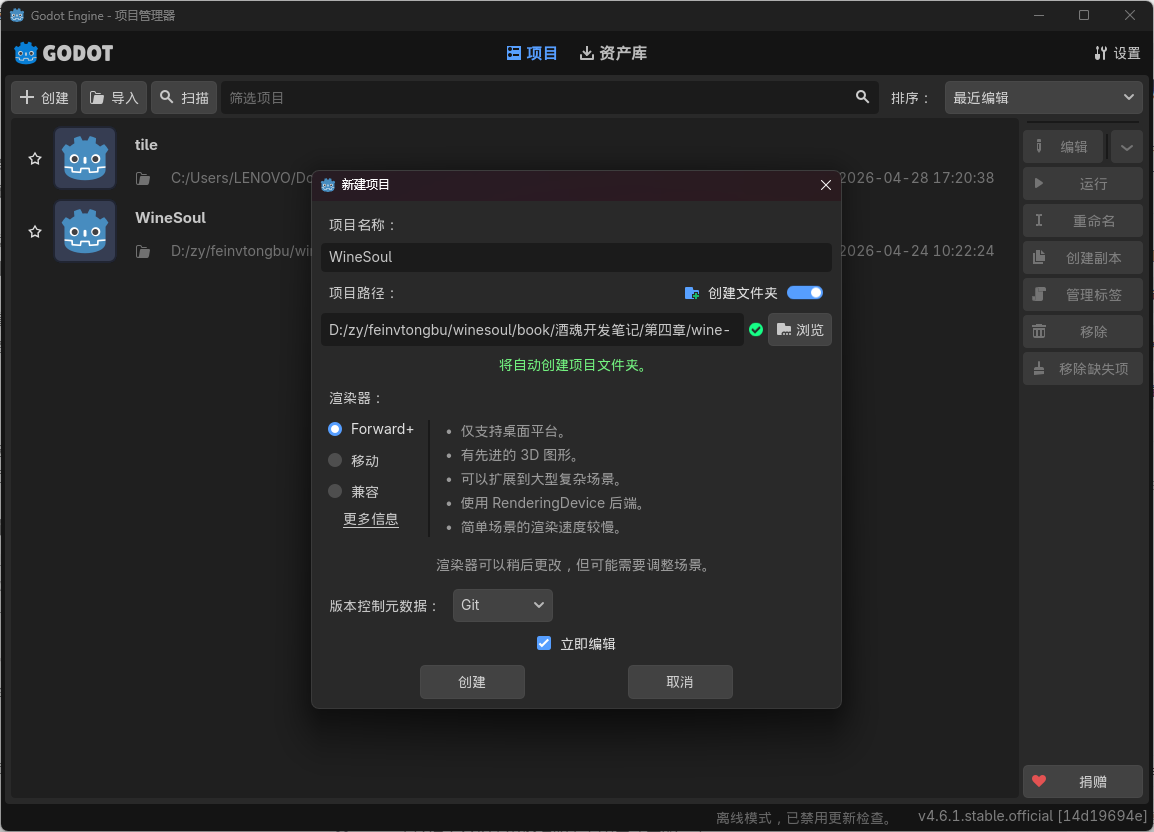1154x832 pixels.
Task: Close the new project dialog
Action: pos(826,185)
